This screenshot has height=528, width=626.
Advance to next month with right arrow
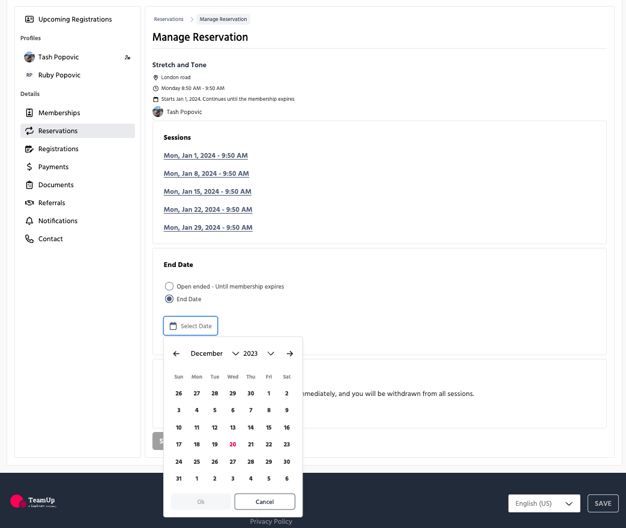pyautogui.click(x=290, y=354)
